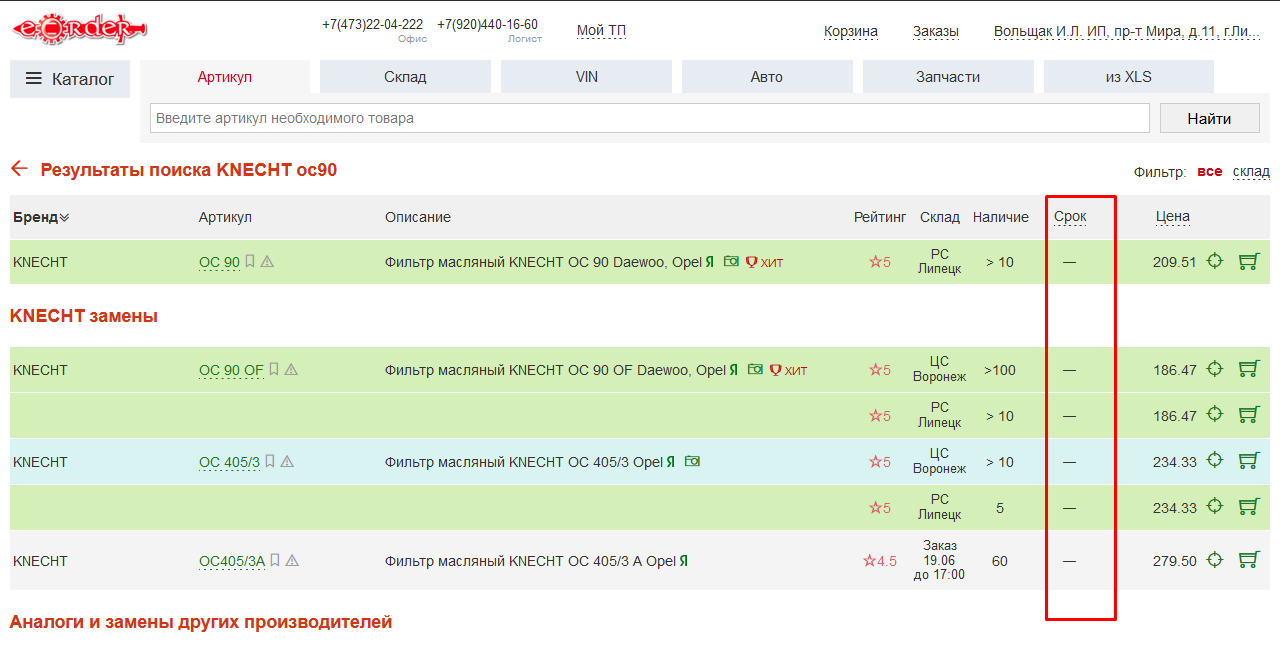1280x646 pixels.
Task: Click Заказ 19.06 до 17:00 cell
Action: point(940,560)
